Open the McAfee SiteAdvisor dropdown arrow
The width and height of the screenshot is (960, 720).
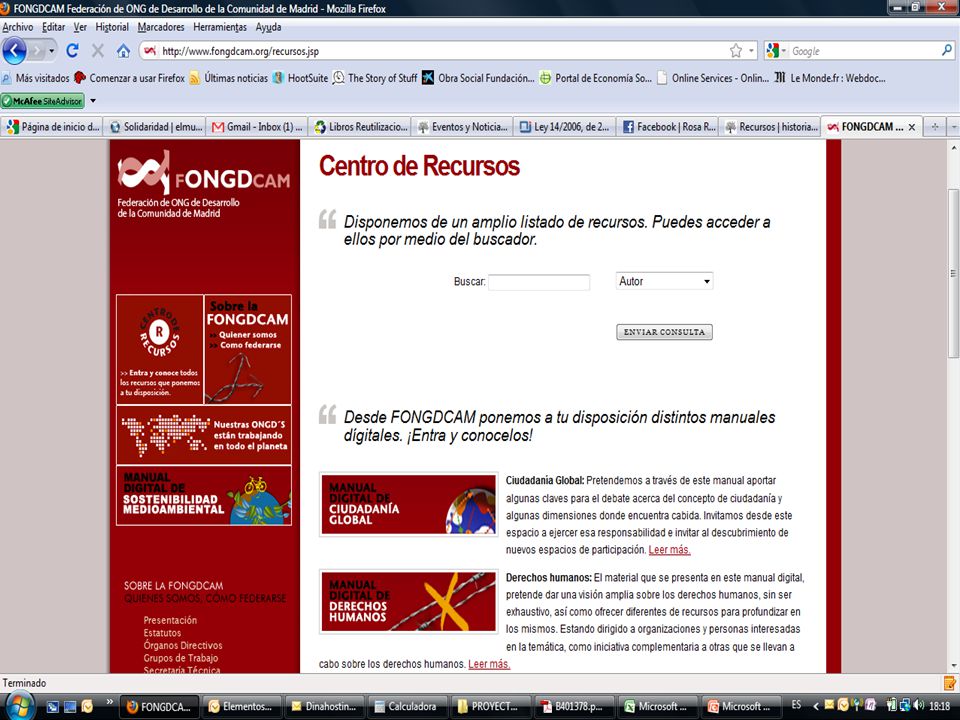[93, 100]
